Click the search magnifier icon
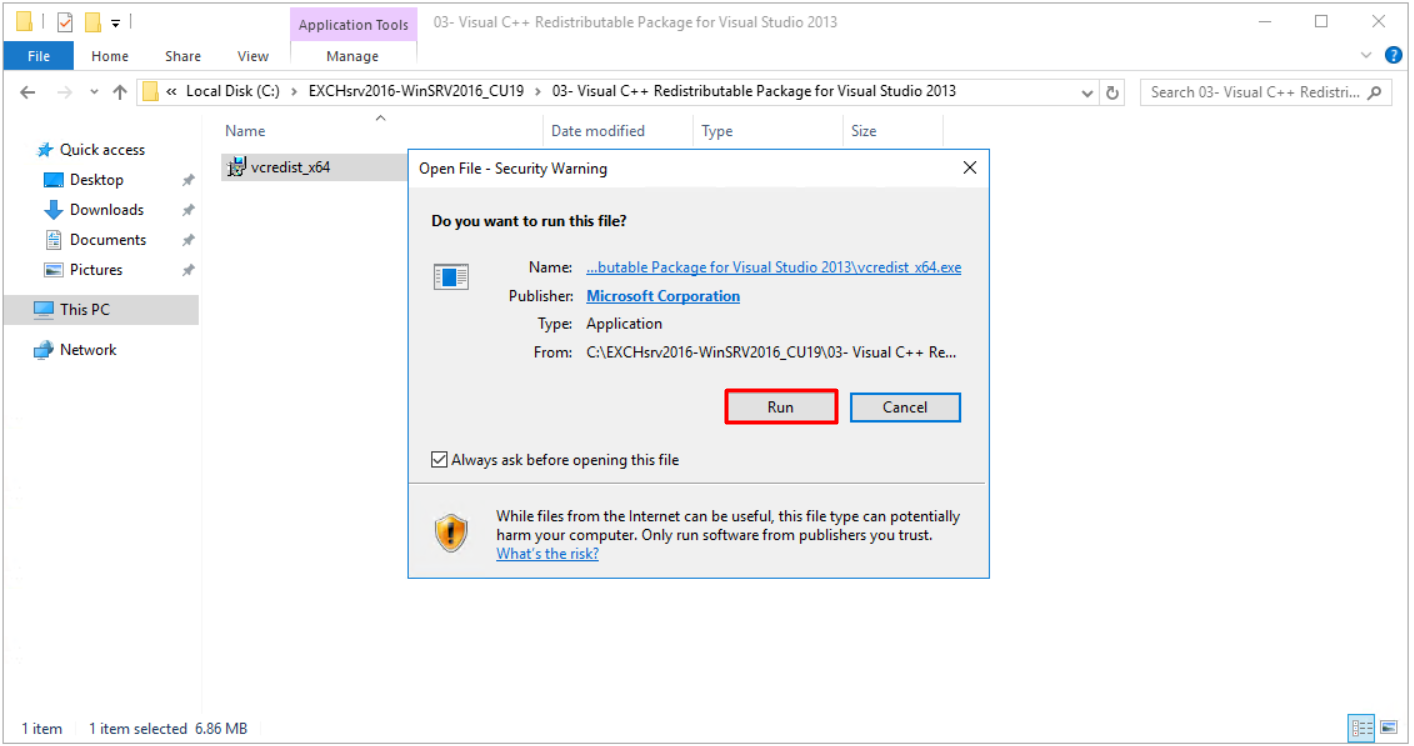This screenshot has width=1414, height=746. [1375, 92]
